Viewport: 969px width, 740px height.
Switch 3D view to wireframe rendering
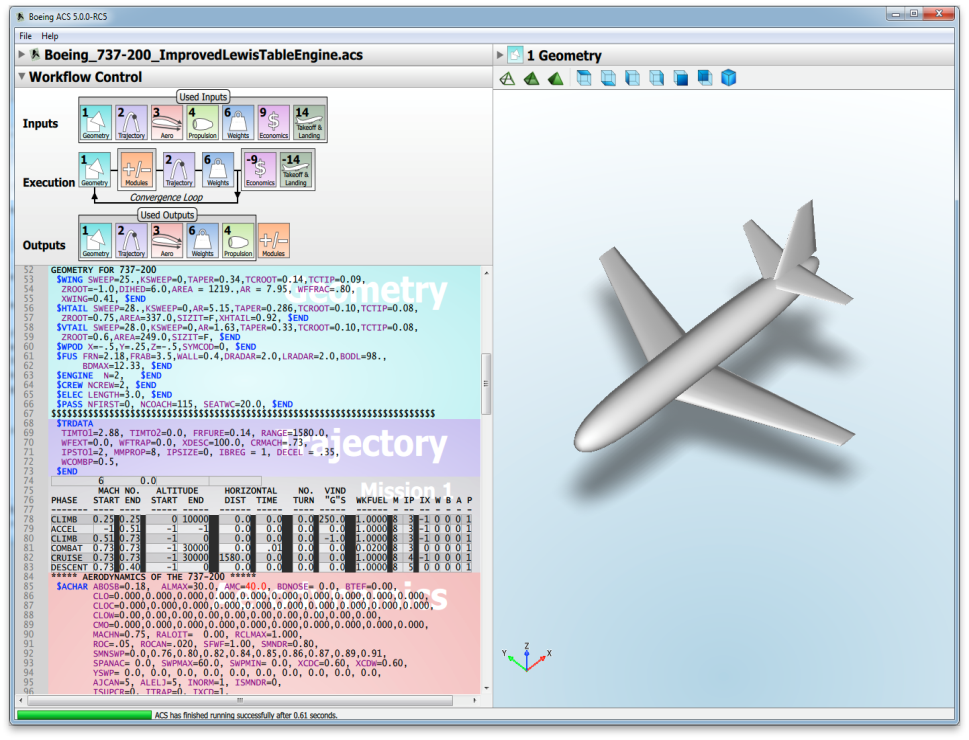(507, 79)
